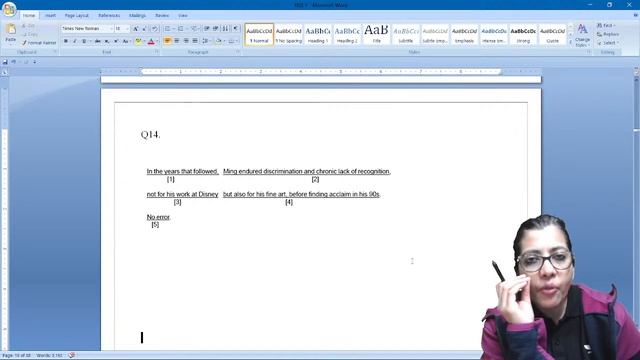Apply the Subtitle style
This screenshot has width=640, height=360.
pyautogui.click(x=406, y=34)
